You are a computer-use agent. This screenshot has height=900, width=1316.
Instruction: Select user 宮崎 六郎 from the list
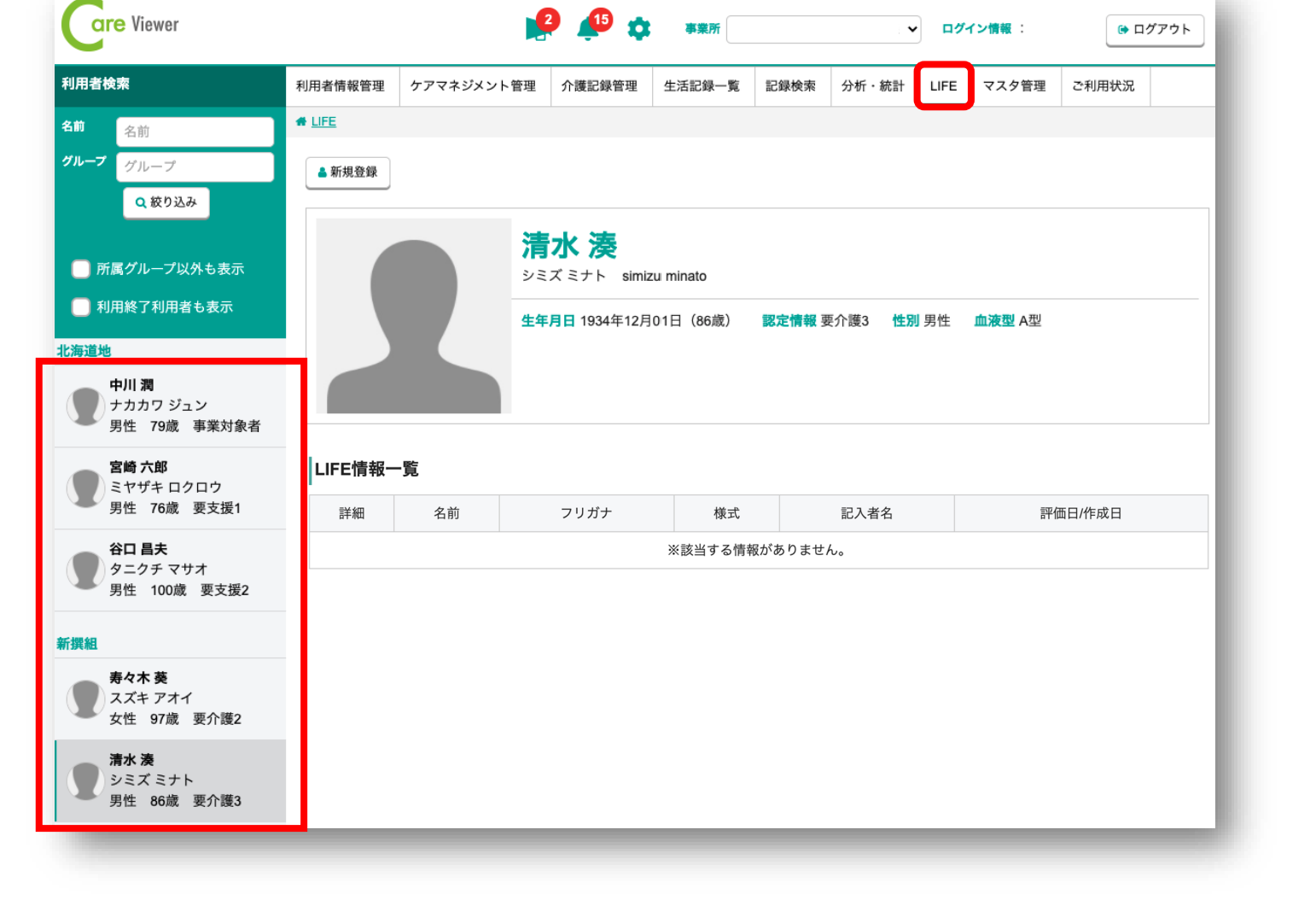pos(171,488)
